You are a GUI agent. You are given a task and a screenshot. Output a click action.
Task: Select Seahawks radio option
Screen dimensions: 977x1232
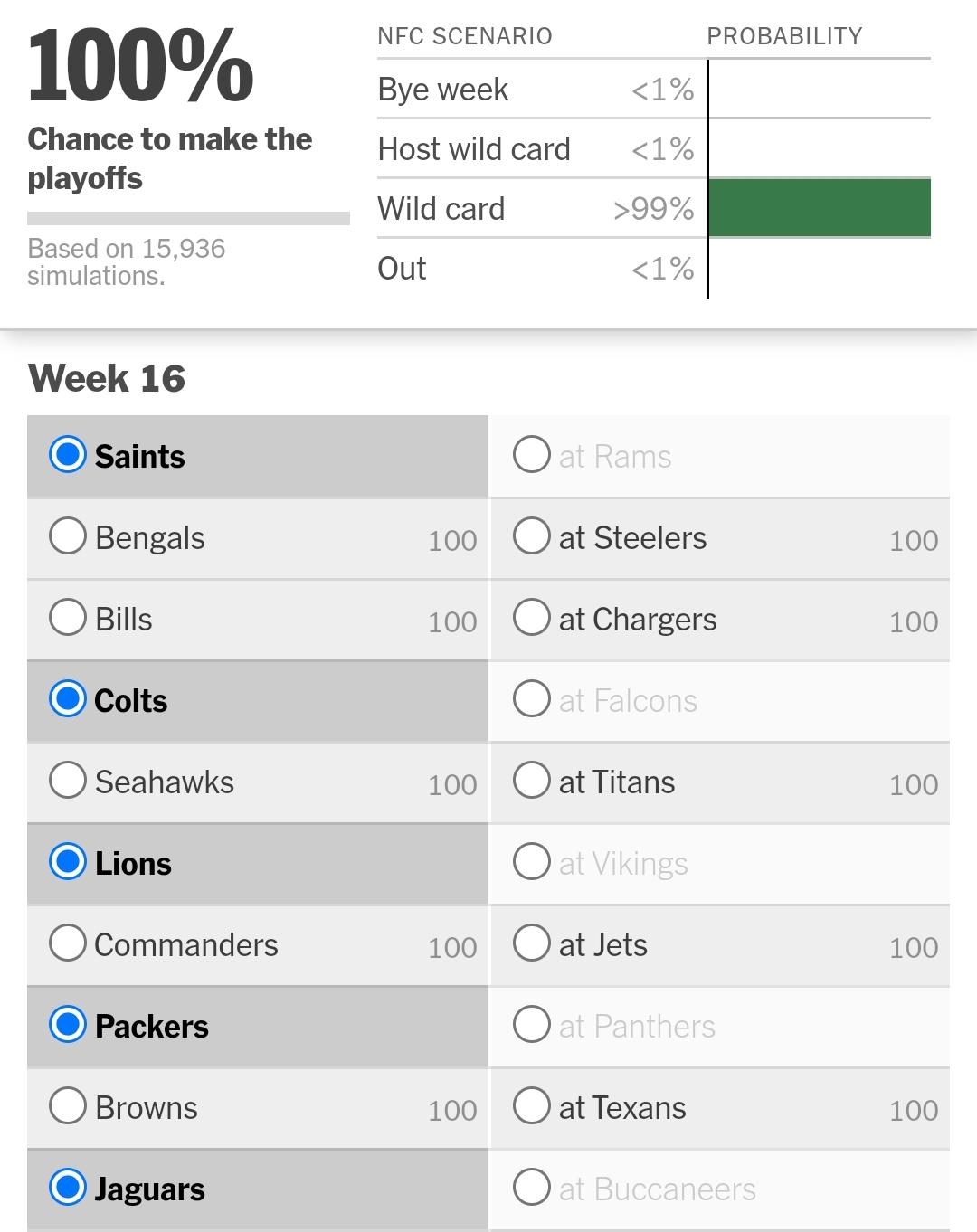[68, 781]
